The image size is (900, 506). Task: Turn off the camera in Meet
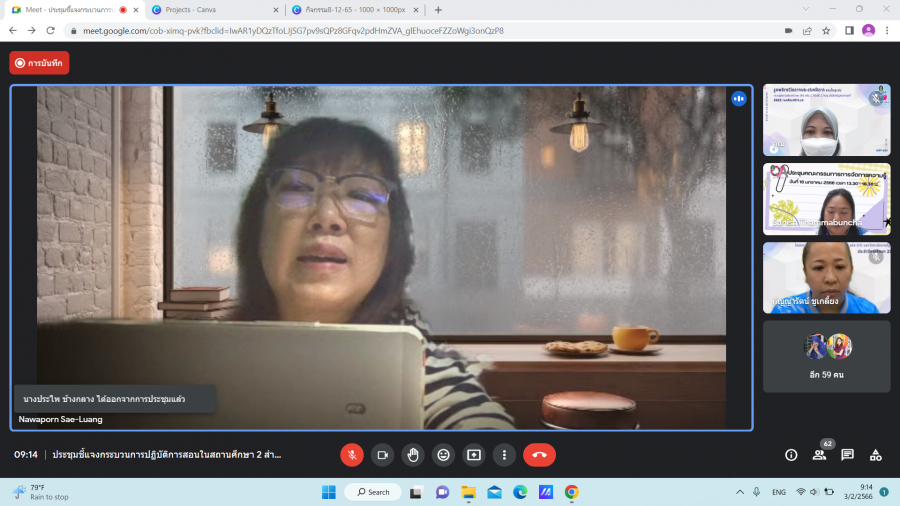click(x=382, y=455)
